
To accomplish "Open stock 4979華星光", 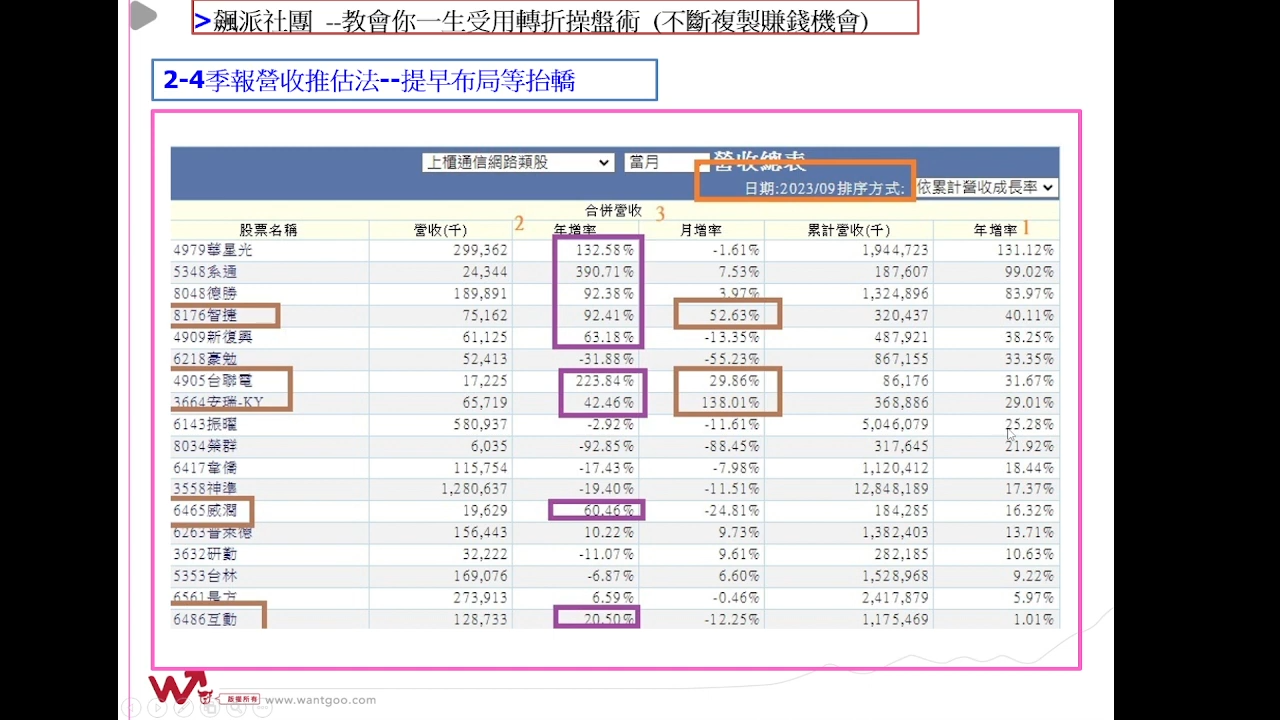I will (x=213, y=250).
